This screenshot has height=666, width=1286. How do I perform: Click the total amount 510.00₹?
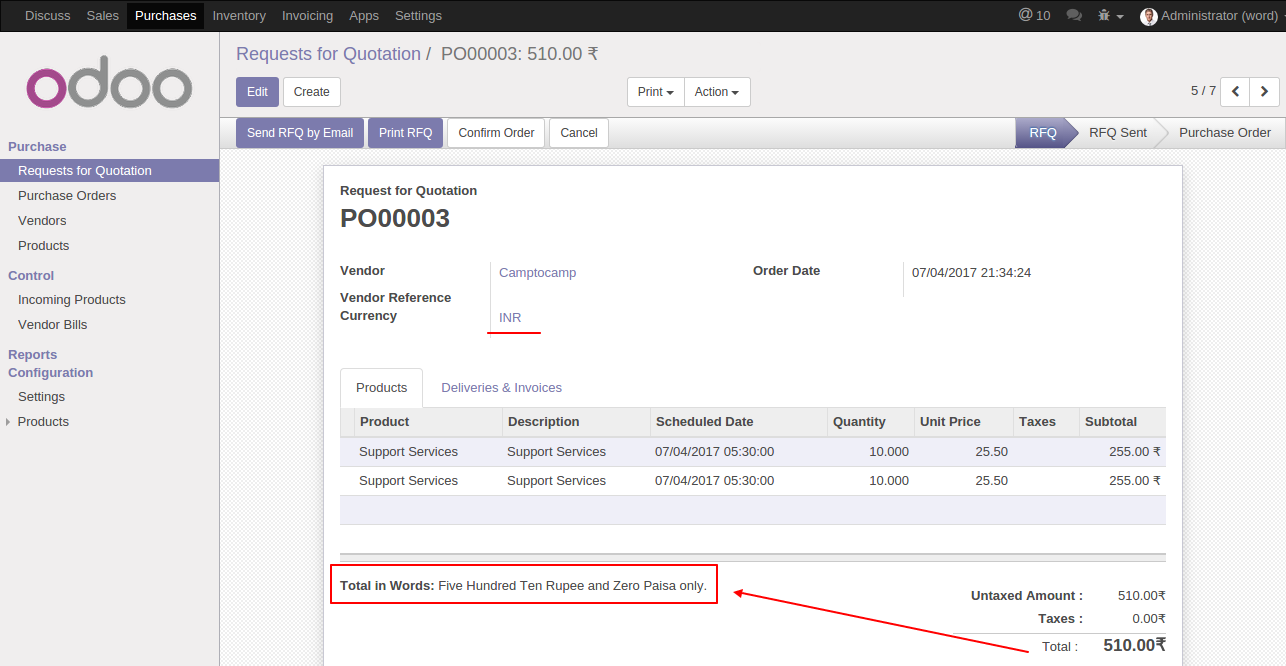point(1134,646)
